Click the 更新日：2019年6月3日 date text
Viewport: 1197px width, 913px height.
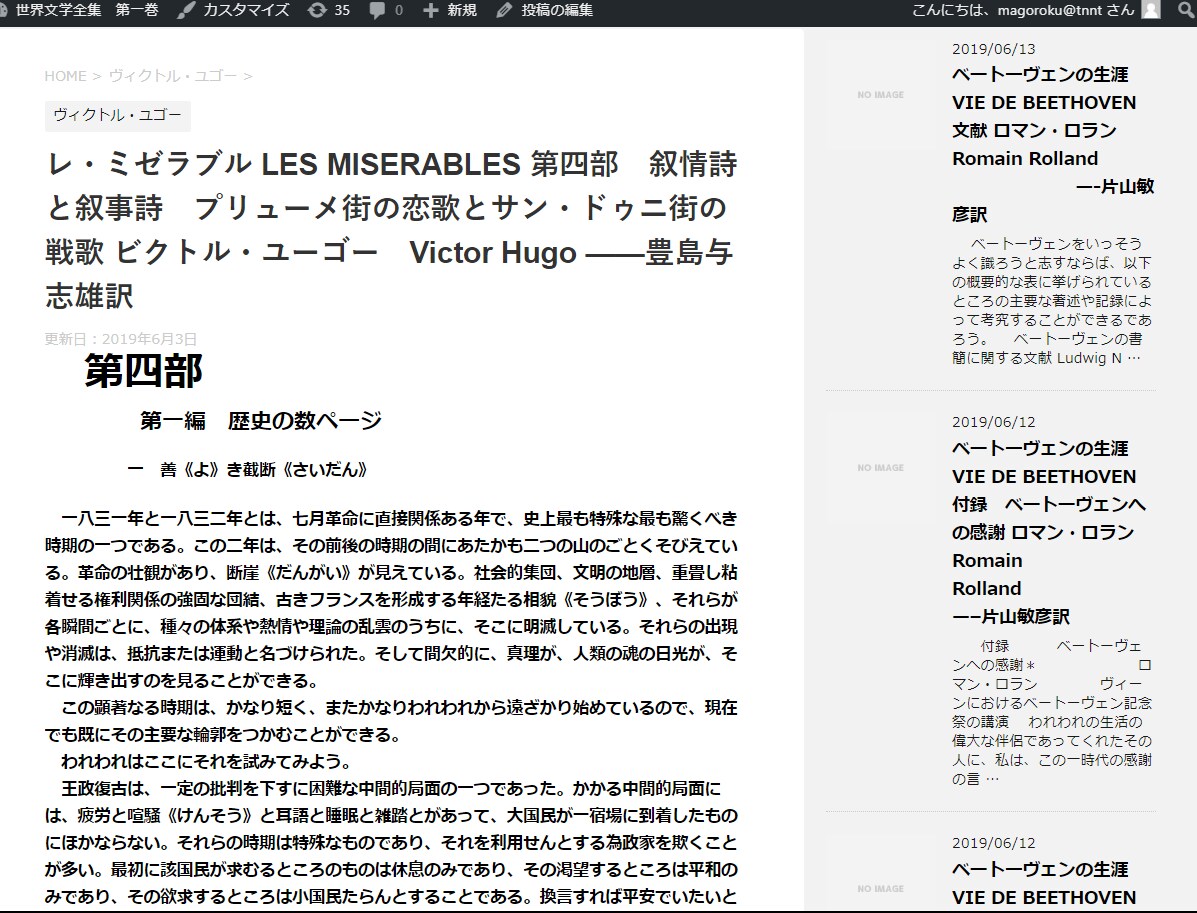[121, 339]
